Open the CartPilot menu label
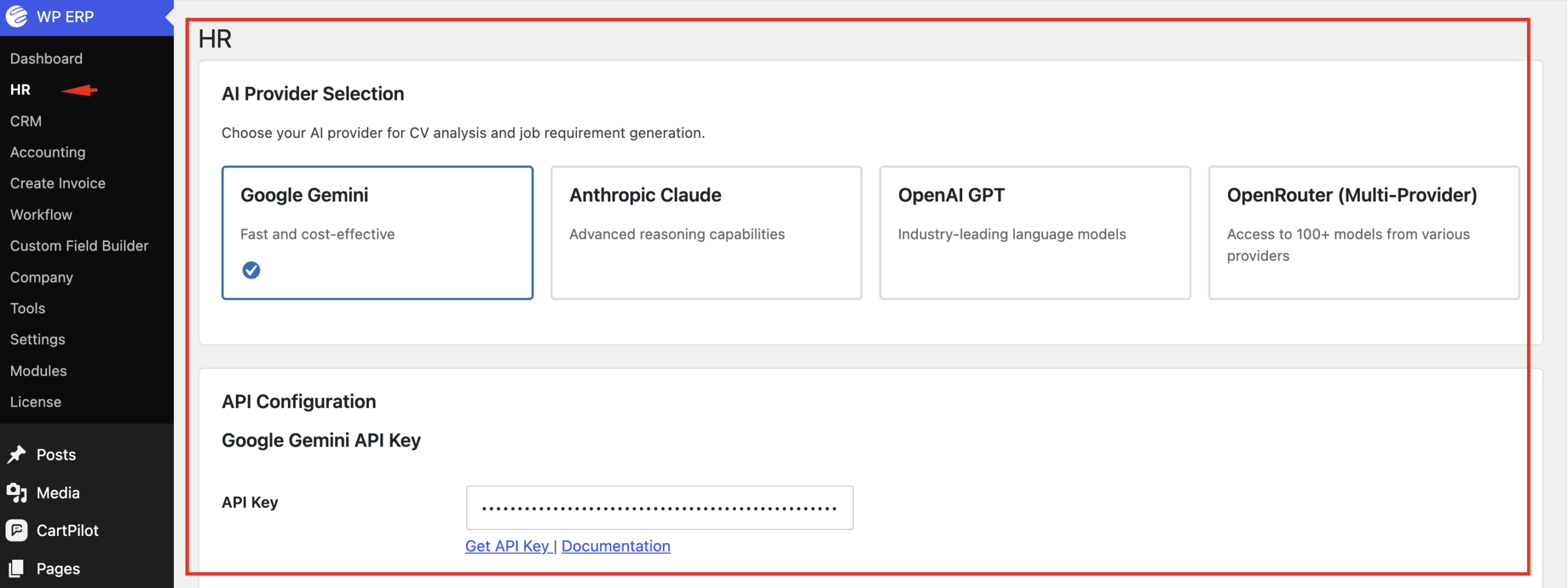The image size is (1568, 588). point(67,530)
